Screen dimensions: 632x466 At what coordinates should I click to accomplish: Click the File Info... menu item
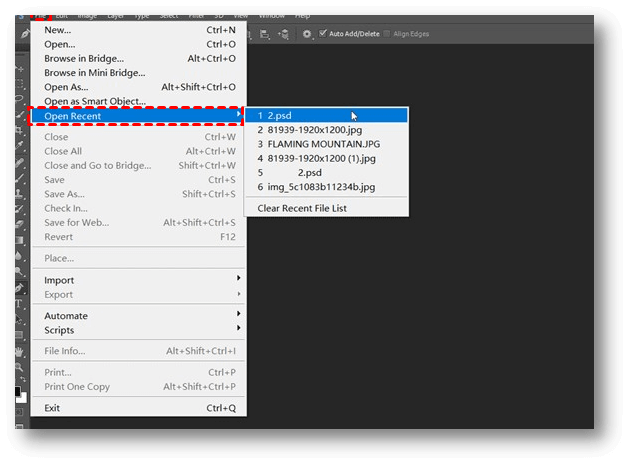pos(139,351)
